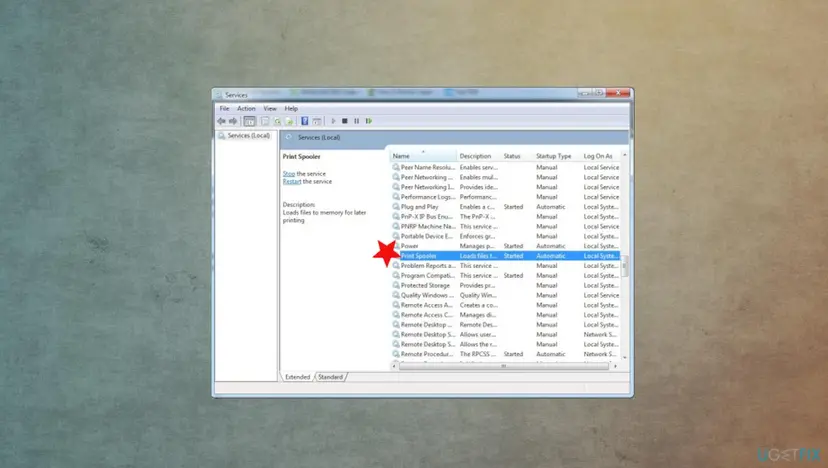The image size is (828, 468).
Task: Click the Services title bar icon
Action: (x=219, y=95)
